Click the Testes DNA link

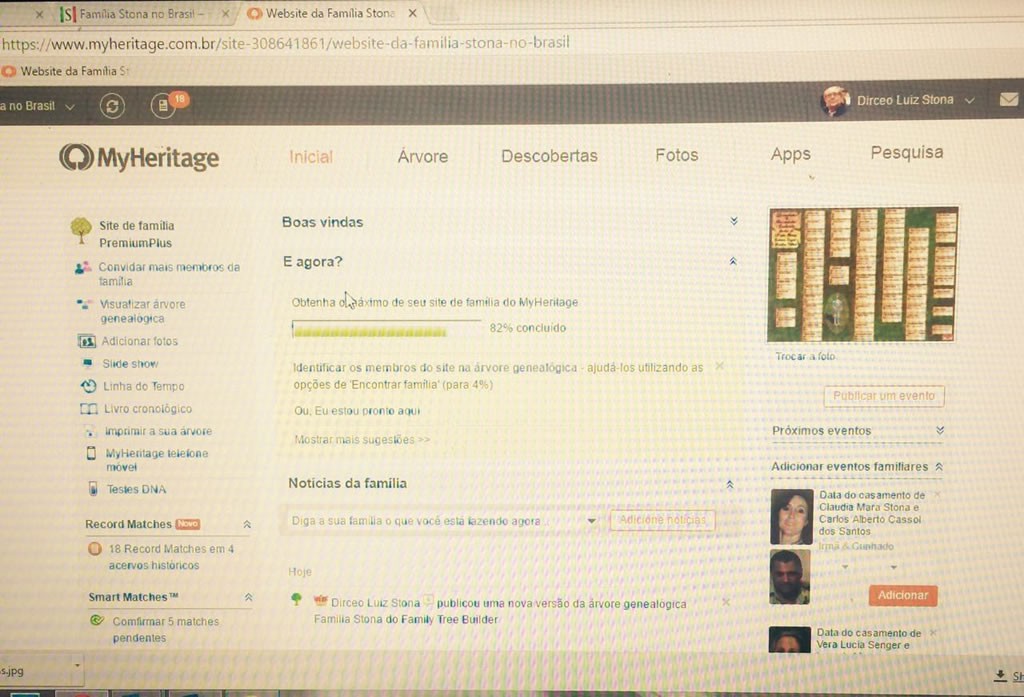pos(136,489)
